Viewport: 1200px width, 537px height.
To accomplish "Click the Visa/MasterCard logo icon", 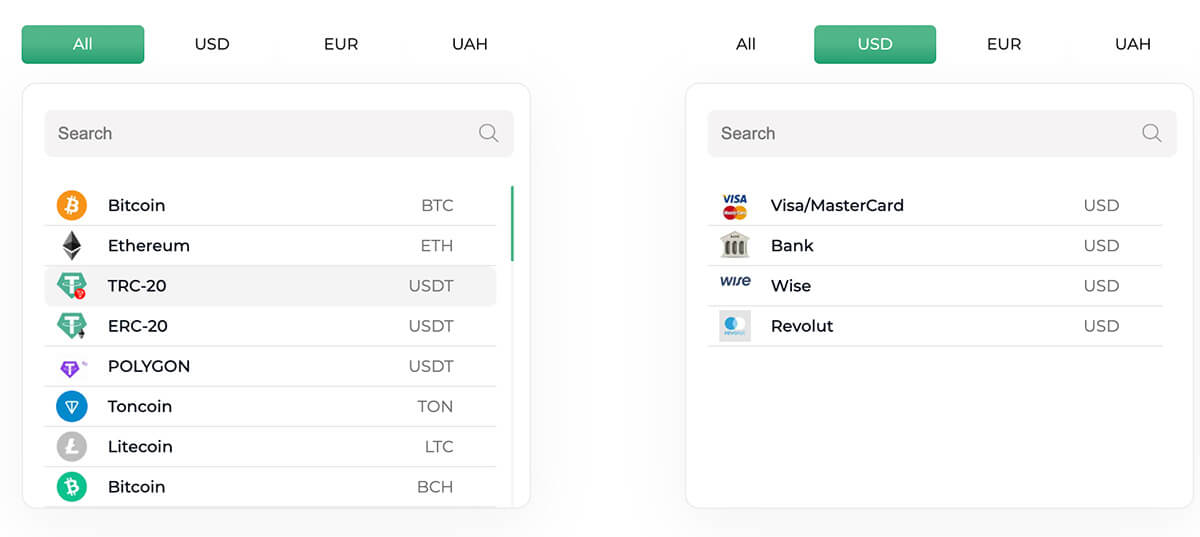I will coord(735,206).
